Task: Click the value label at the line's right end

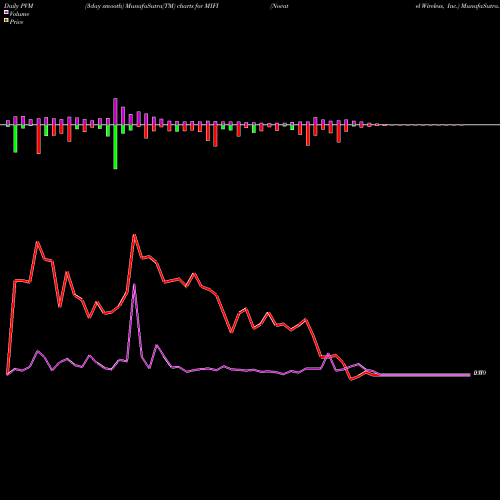Action: 480,373
